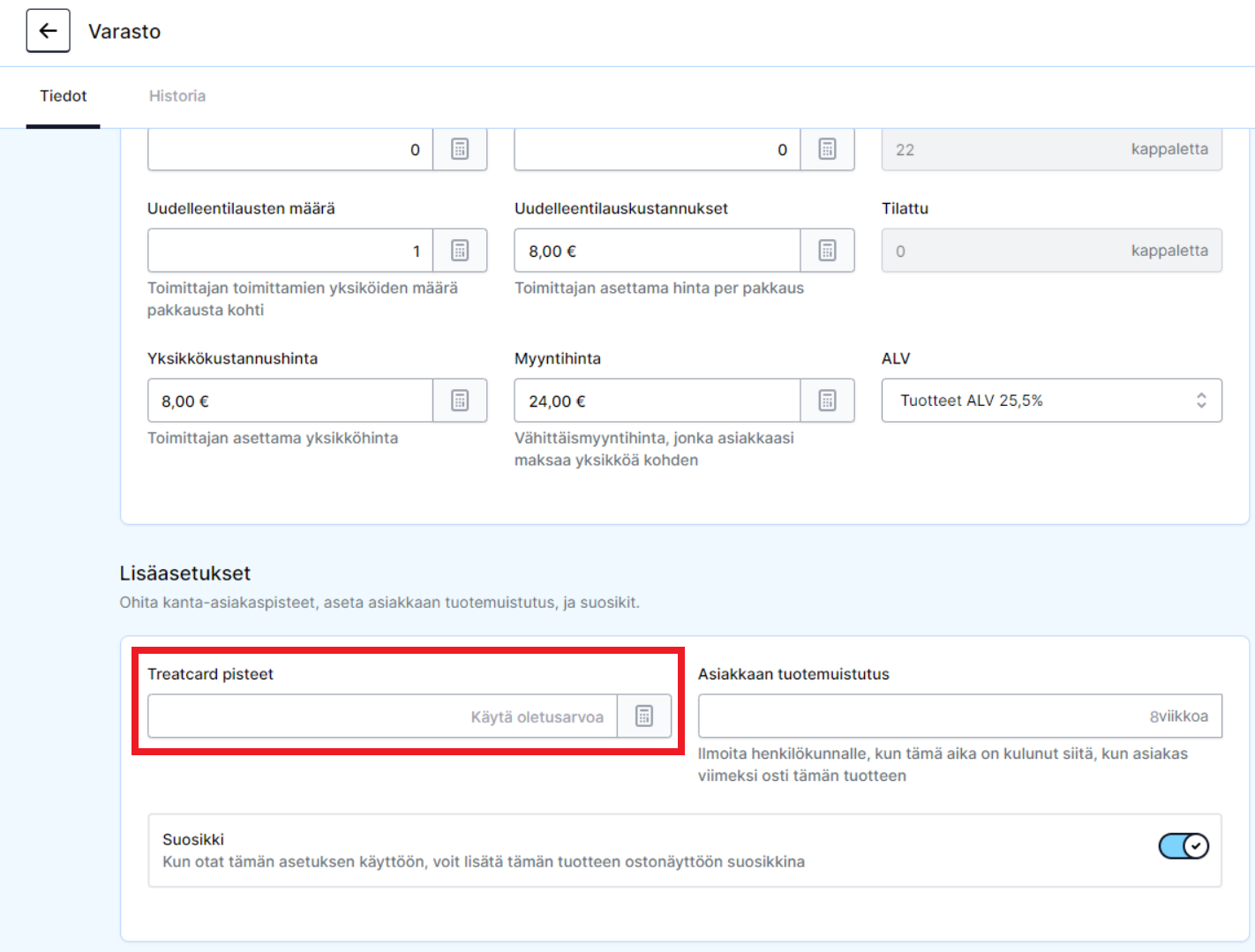The image size is (1255, 952).
Task: Open calculator for Treatcard pisteet field
Action: coord(644,716)
